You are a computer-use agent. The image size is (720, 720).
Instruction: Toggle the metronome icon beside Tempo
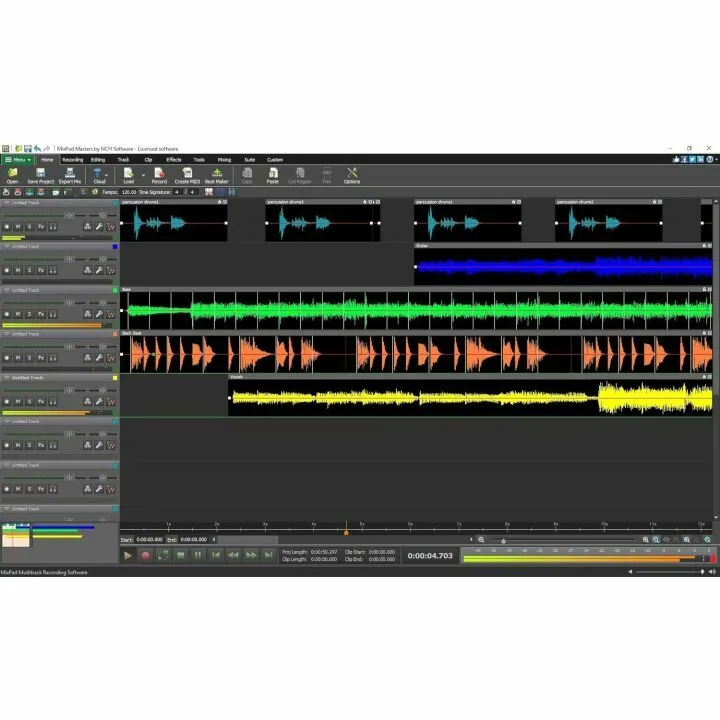pos(95,192)
